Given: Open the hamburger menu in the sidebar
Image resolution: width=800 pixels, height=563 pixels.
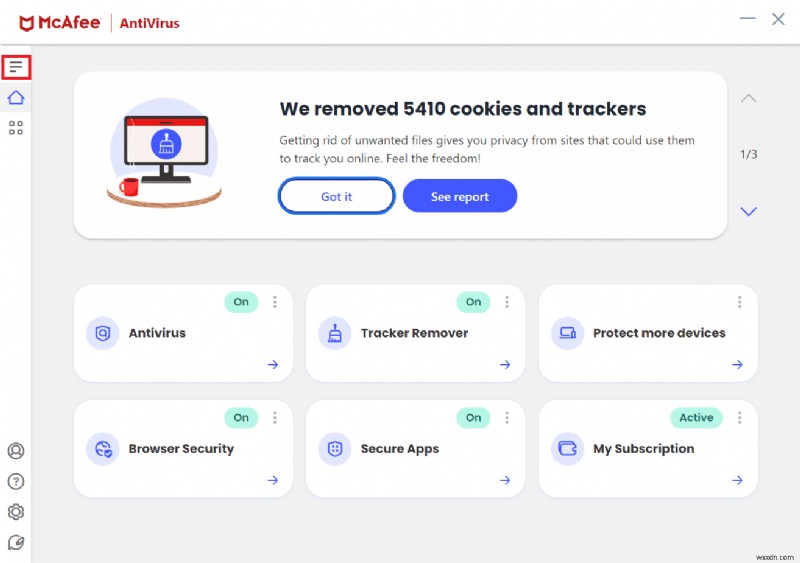Looking at the screenshot, I should click(16, 67).
